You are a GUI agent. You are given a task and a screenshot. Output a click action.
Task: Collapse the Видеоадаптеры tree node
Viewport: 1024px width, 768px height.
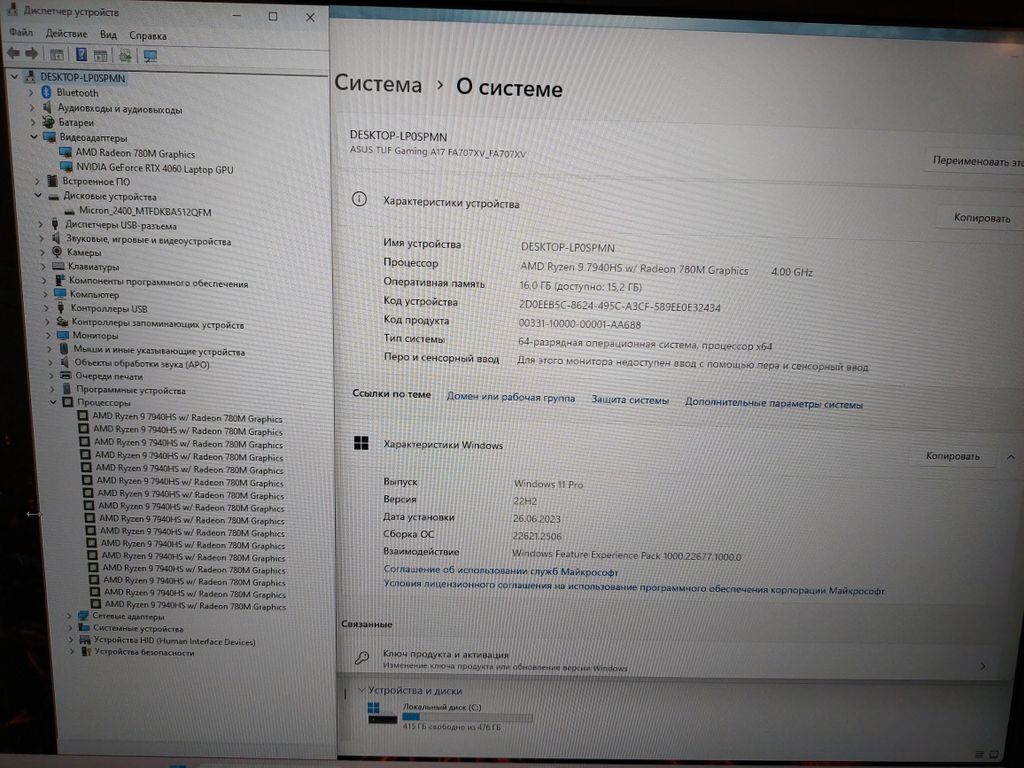click(34, 137)
